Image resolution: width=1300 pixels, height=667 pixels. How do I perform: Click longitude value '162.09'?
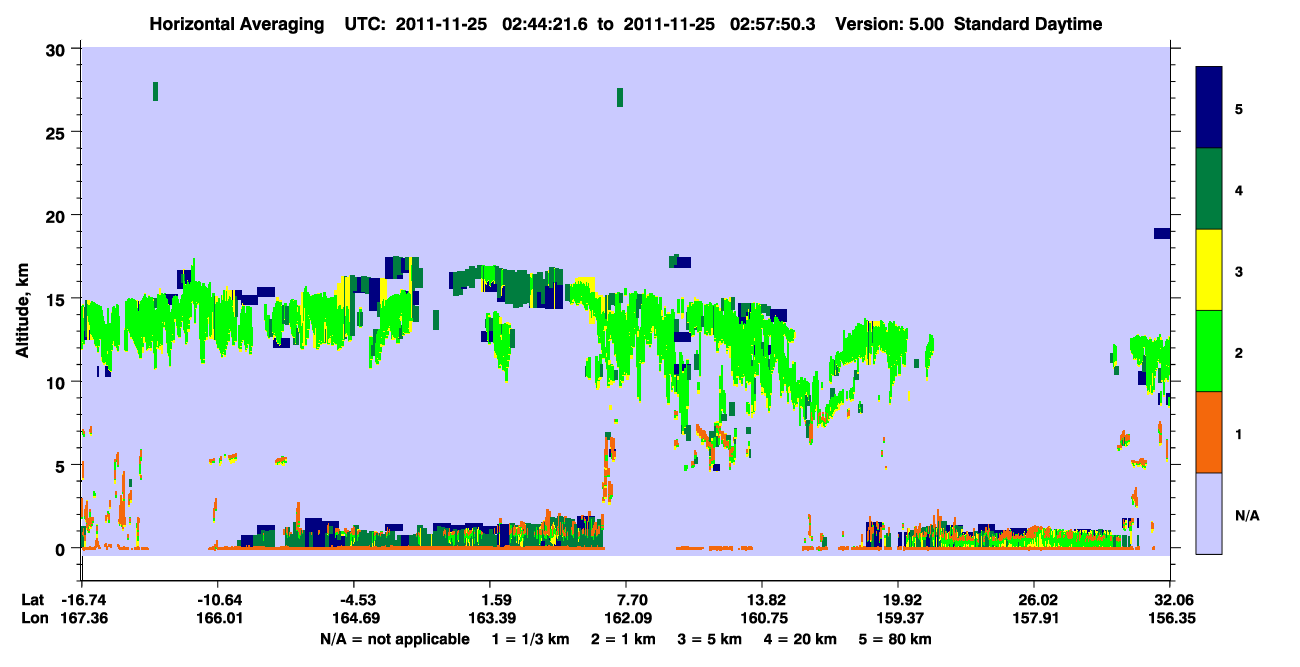coord(626,618)
